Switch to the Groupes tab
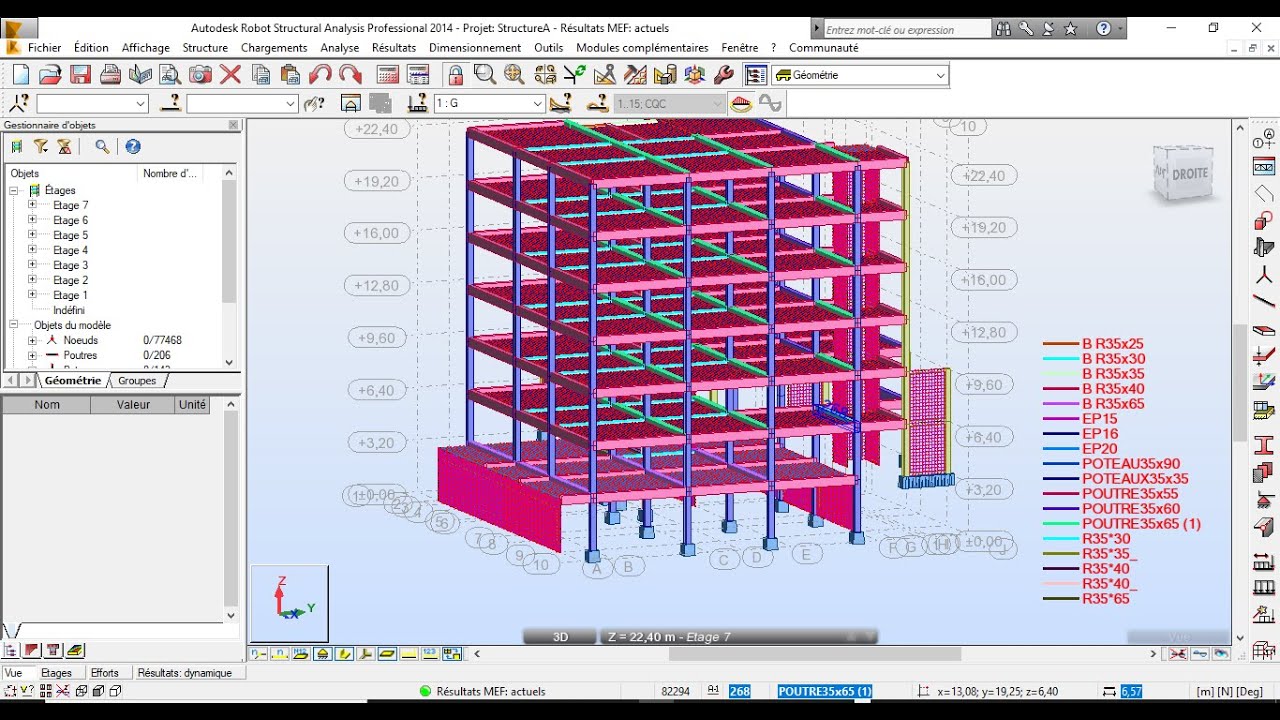The image size is (1280, 720). 137,380
